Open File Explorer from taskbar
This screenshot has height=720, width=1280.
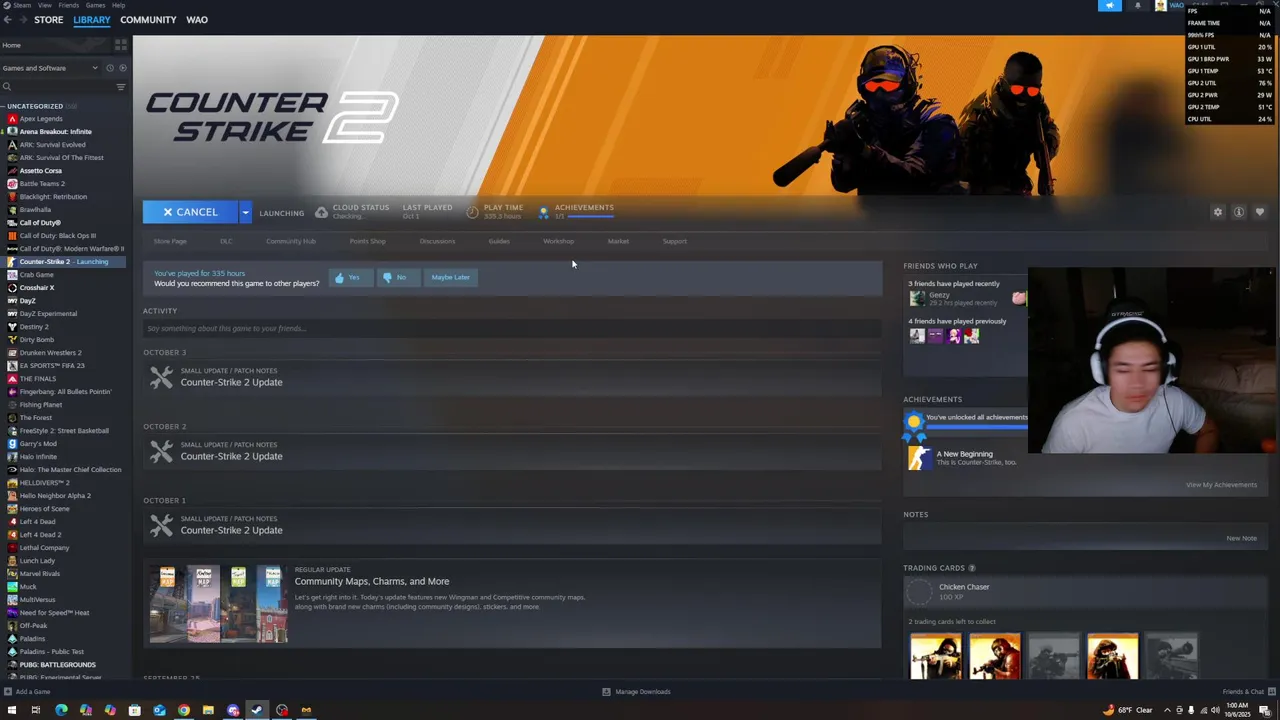coord(208,710)
